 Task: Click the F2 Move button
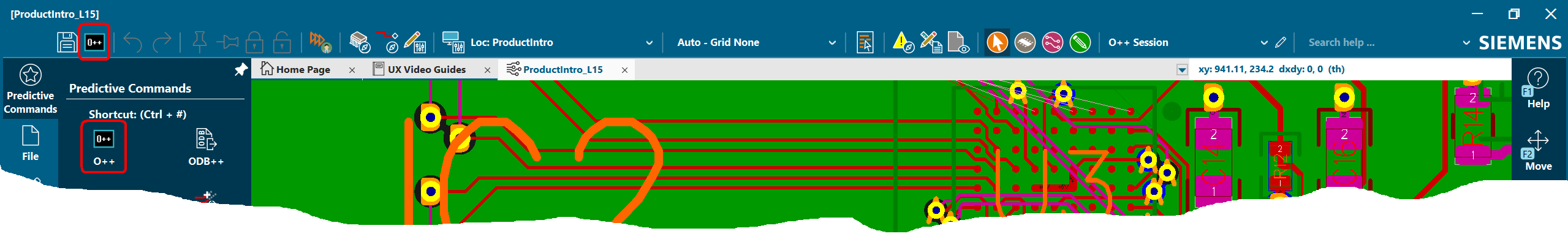(x=1538, y=151)
